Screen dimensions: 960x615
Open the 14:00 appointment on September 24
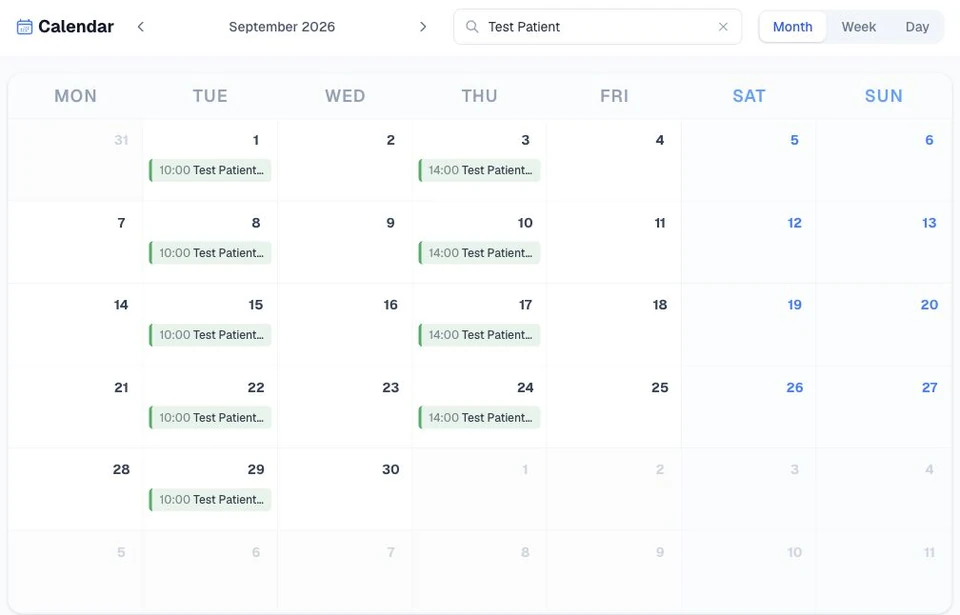(479, 418)
